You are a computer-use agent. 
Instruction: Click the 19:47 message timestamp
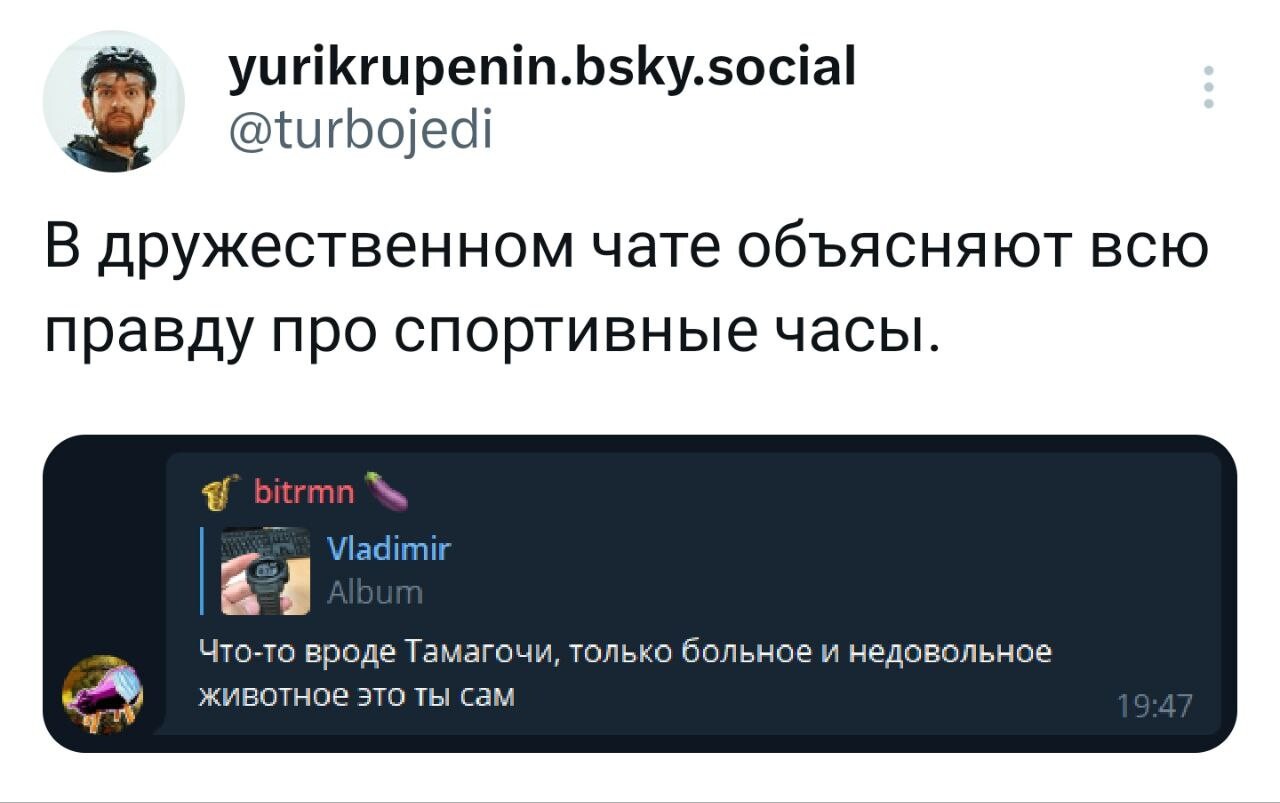1155,708
